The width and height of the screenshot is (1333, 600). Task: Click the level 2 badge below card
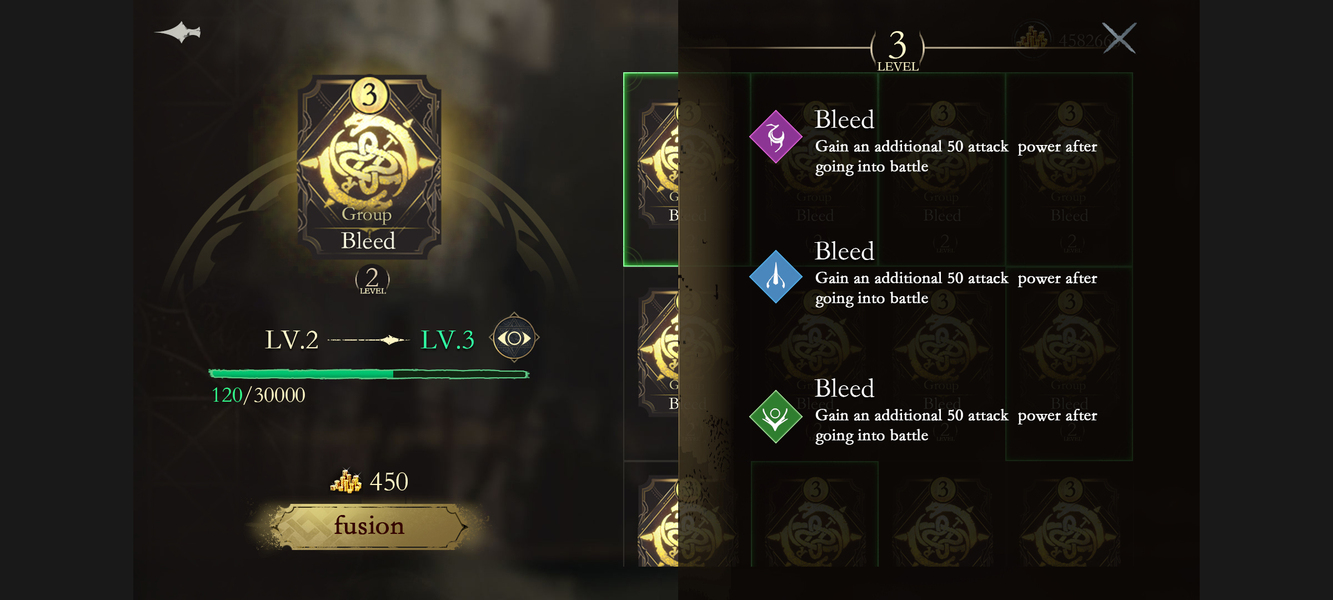(372, 280)
